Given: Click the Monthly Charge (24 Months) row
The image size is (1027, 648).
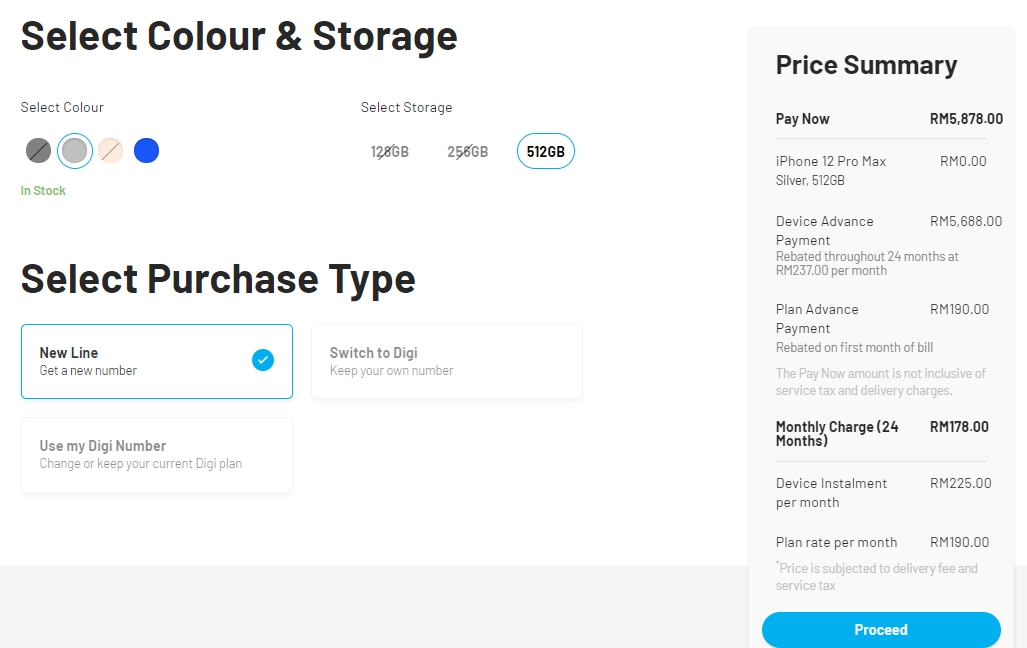Looking at the screenshot, I should 880,433.
